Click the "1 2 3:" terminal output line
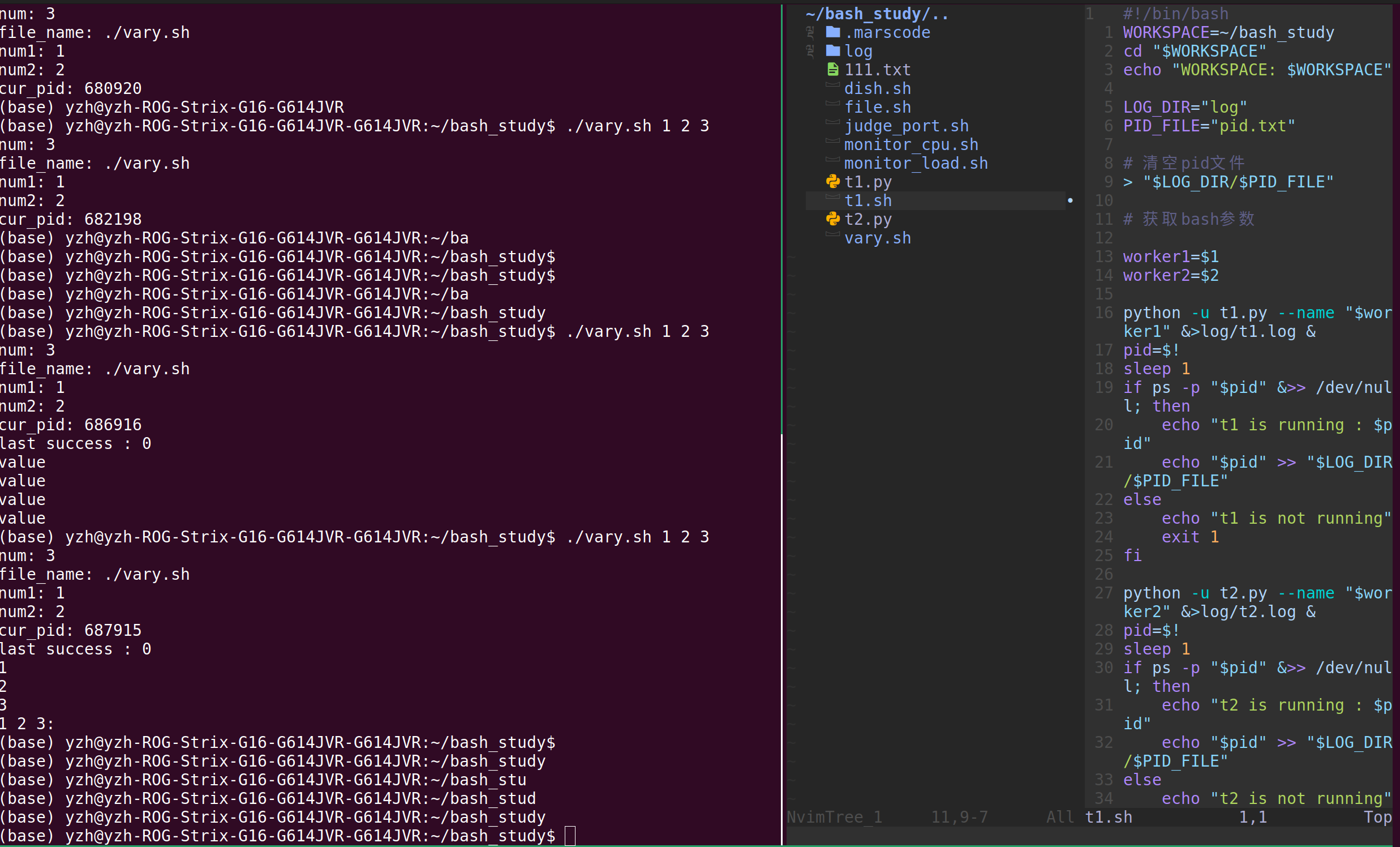 (x=27, y=724)
